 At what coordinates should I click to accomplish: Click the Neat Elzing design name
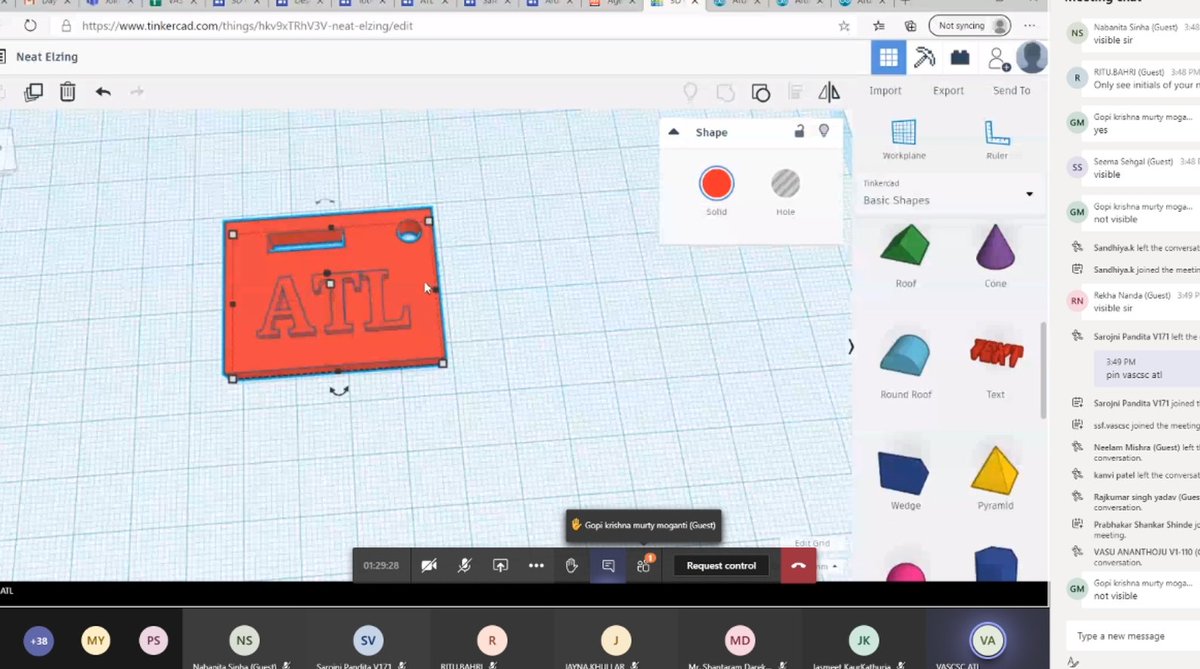47,57
